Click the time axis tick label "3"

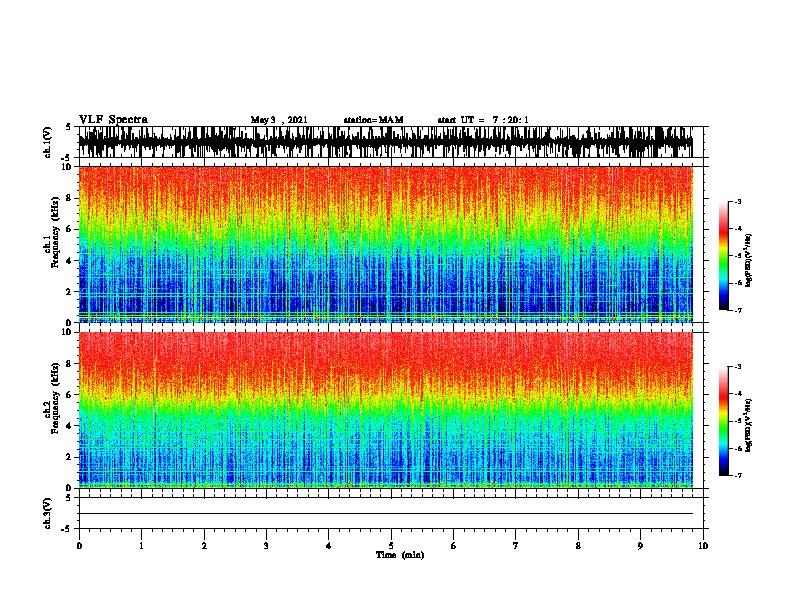[266, 546]
